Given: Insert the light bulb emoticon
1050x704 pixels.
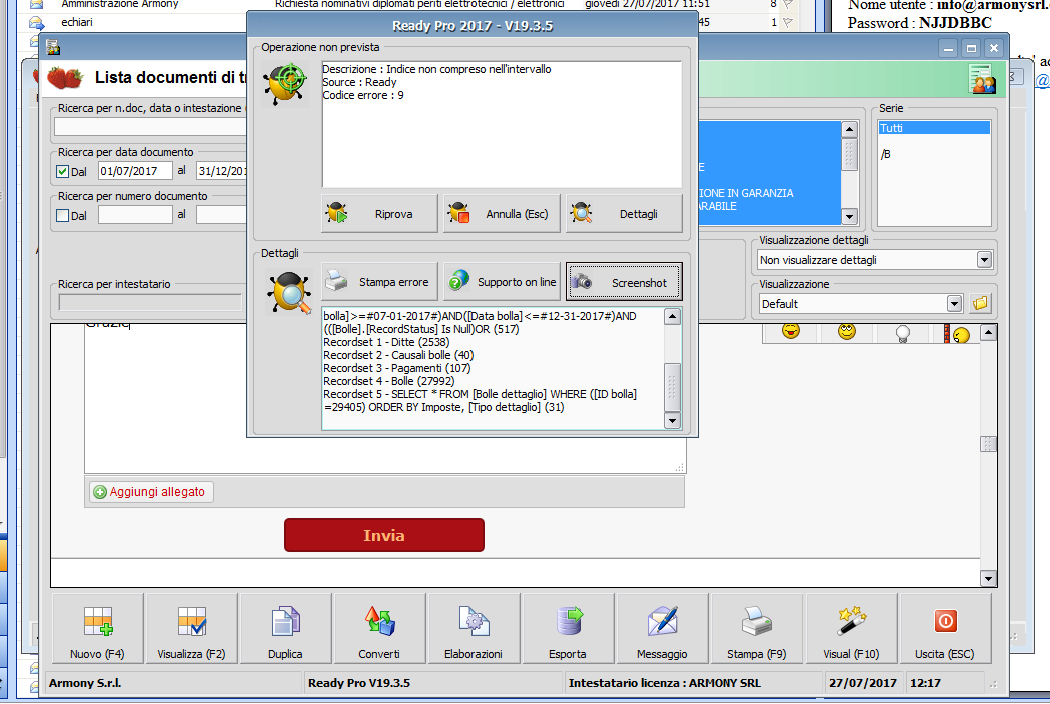Looking at the screenshot, I should click(903, 333).
